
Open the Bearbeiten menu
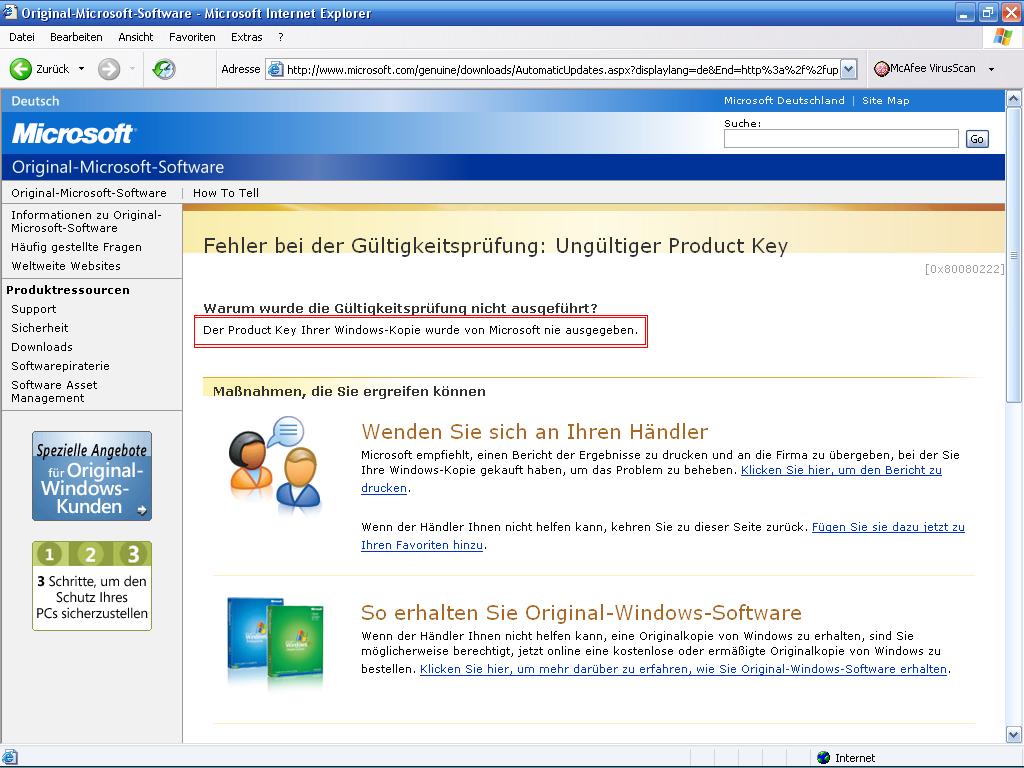coord(76,37)
